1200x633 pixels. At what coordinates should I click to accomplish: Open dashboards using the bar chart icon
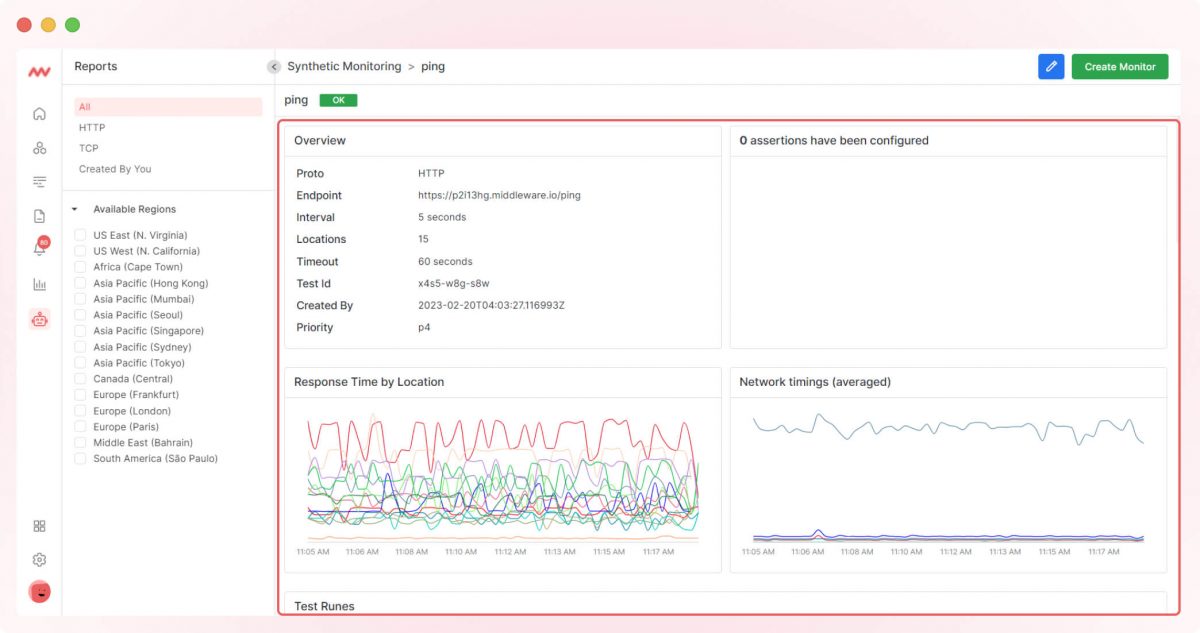tap(39, 284)
